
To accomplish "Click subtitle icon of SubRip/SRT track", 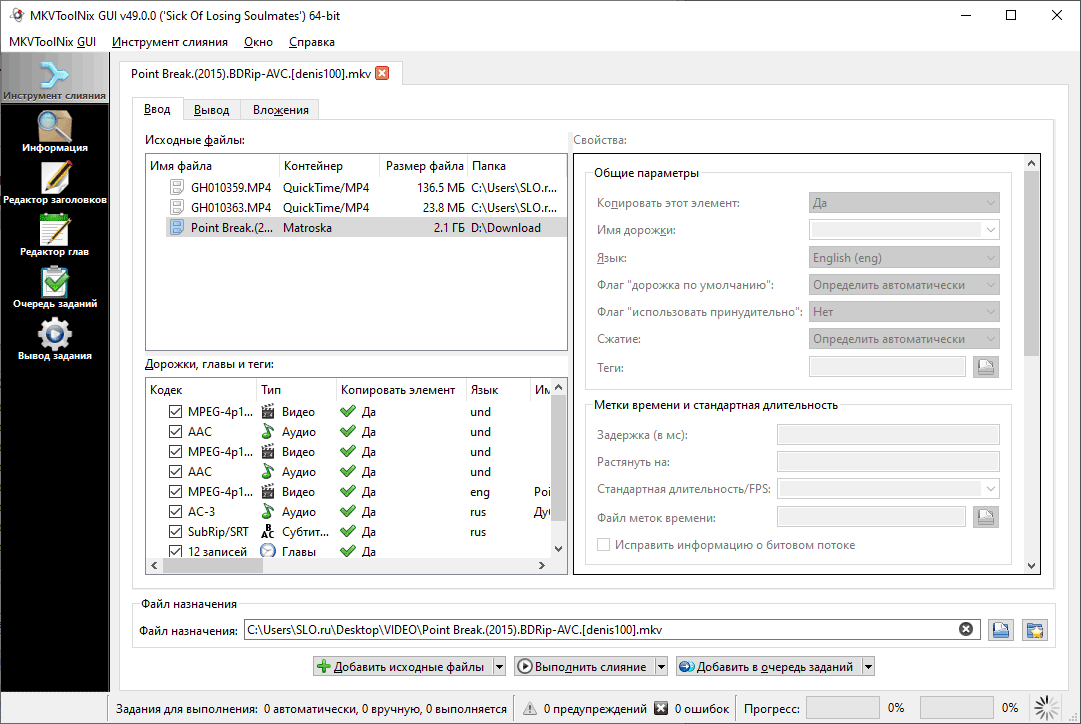I will click(267, 532).
